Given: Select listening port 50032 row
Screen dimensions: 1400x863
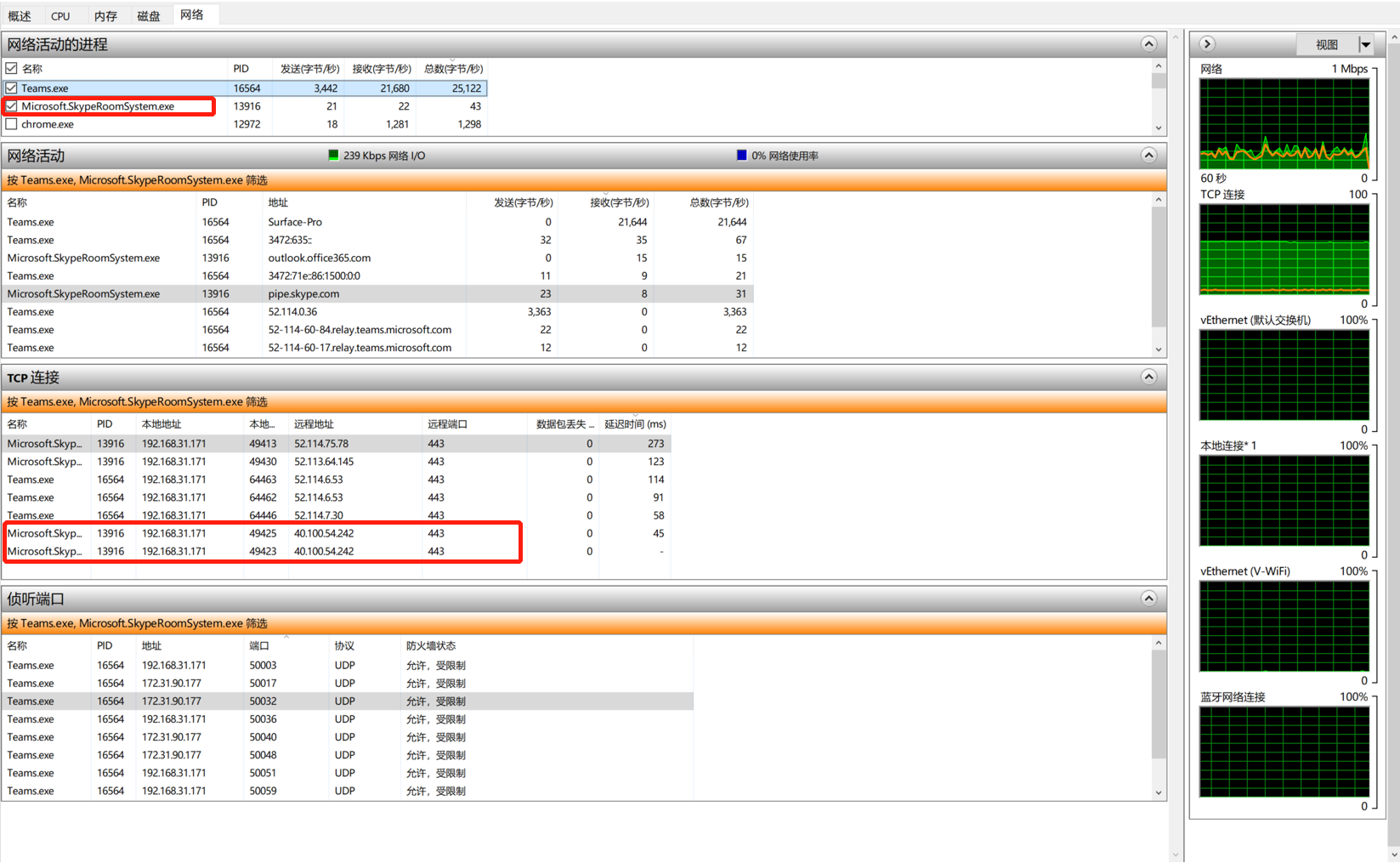Looking at the screenshot, I should pyautogui.click(x=349, y=701).
